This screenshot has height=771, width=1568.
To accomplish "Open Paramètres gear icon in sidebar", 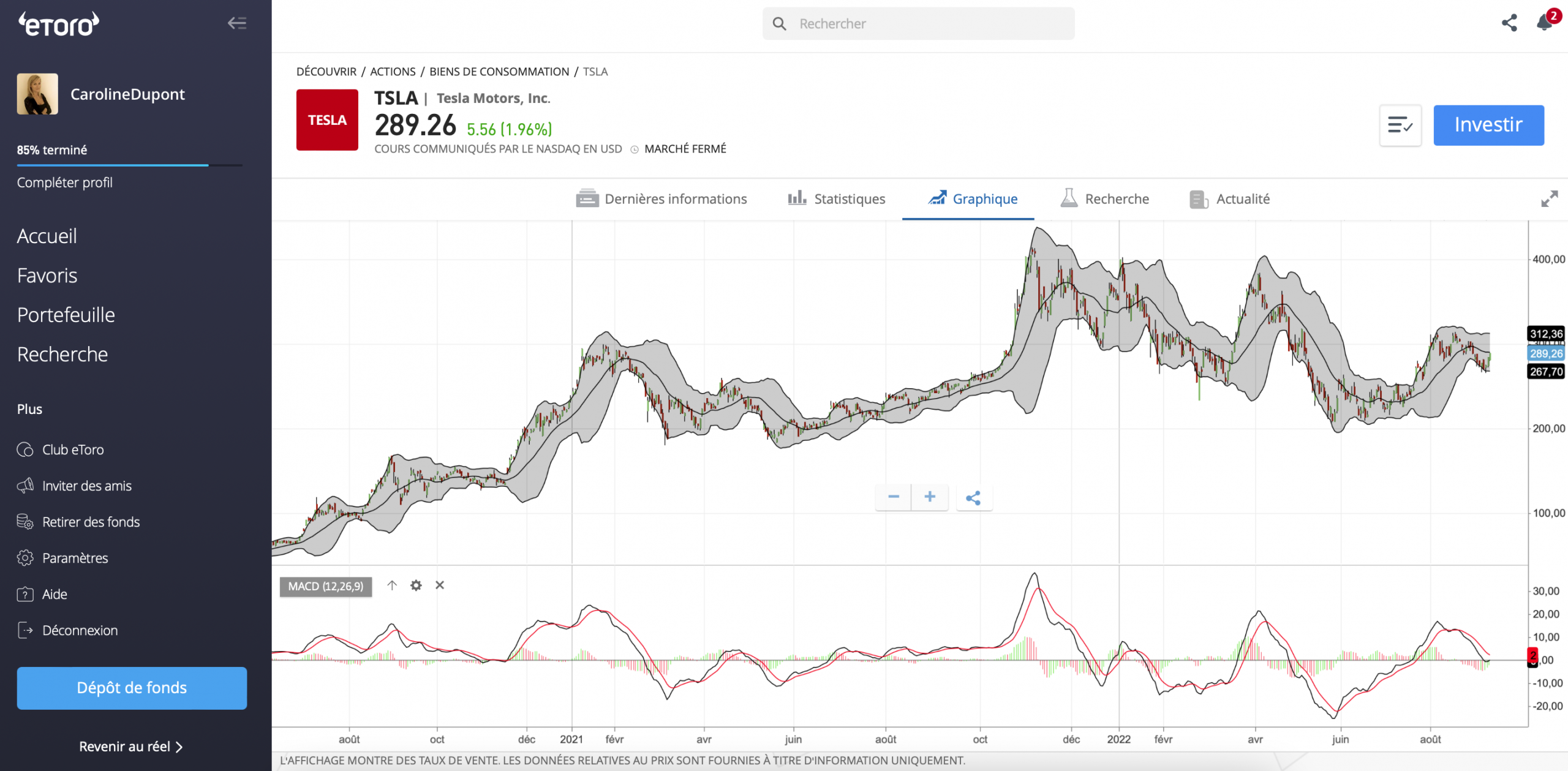I will pos(25,558).
